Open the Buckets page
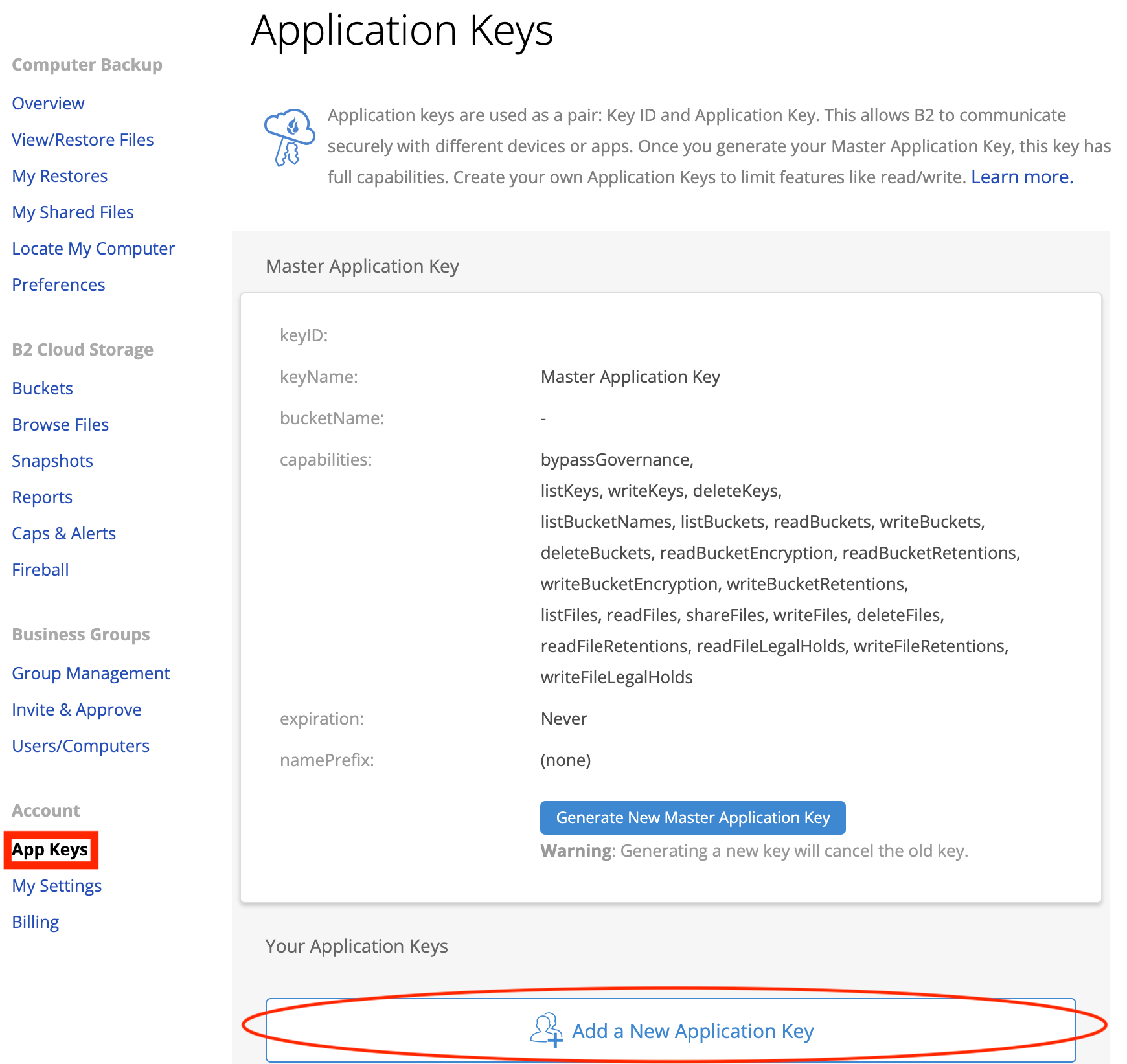The width and height of the screenshot is (1127, 1064). point(42,389)
